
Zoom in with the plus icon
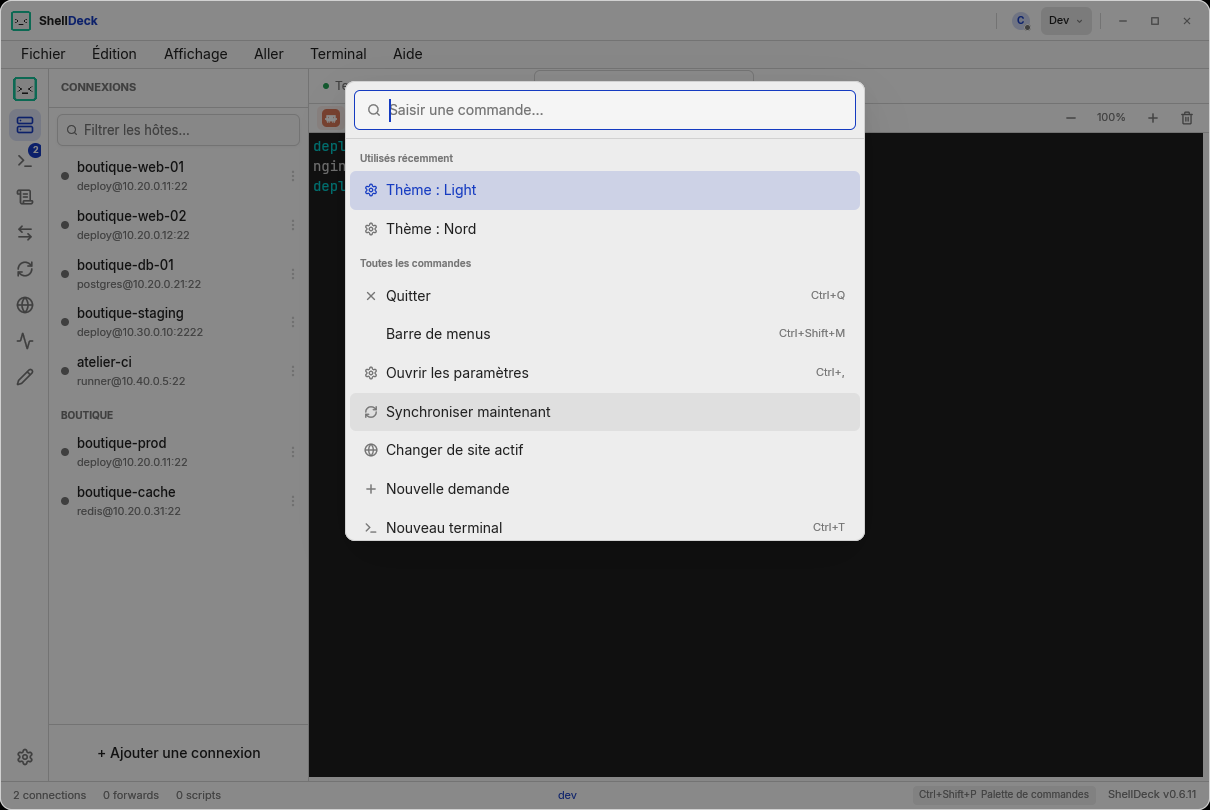tap(1153, 118)
